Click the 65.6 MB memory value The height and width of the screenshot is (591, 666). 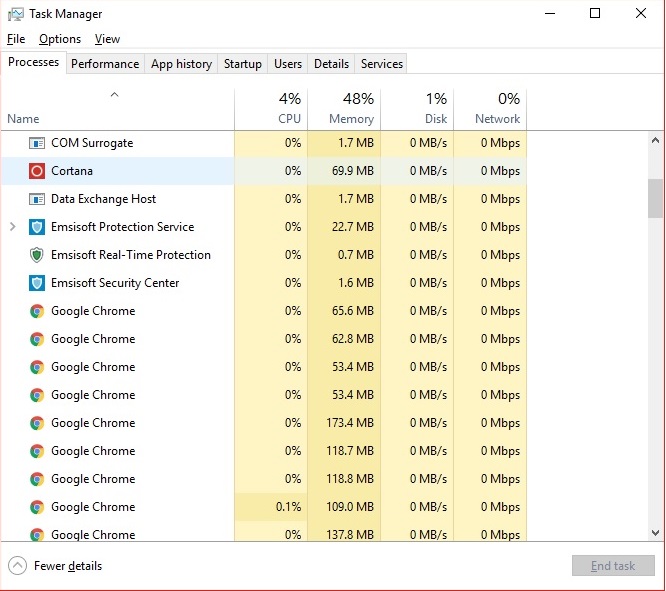click(353, 311)
